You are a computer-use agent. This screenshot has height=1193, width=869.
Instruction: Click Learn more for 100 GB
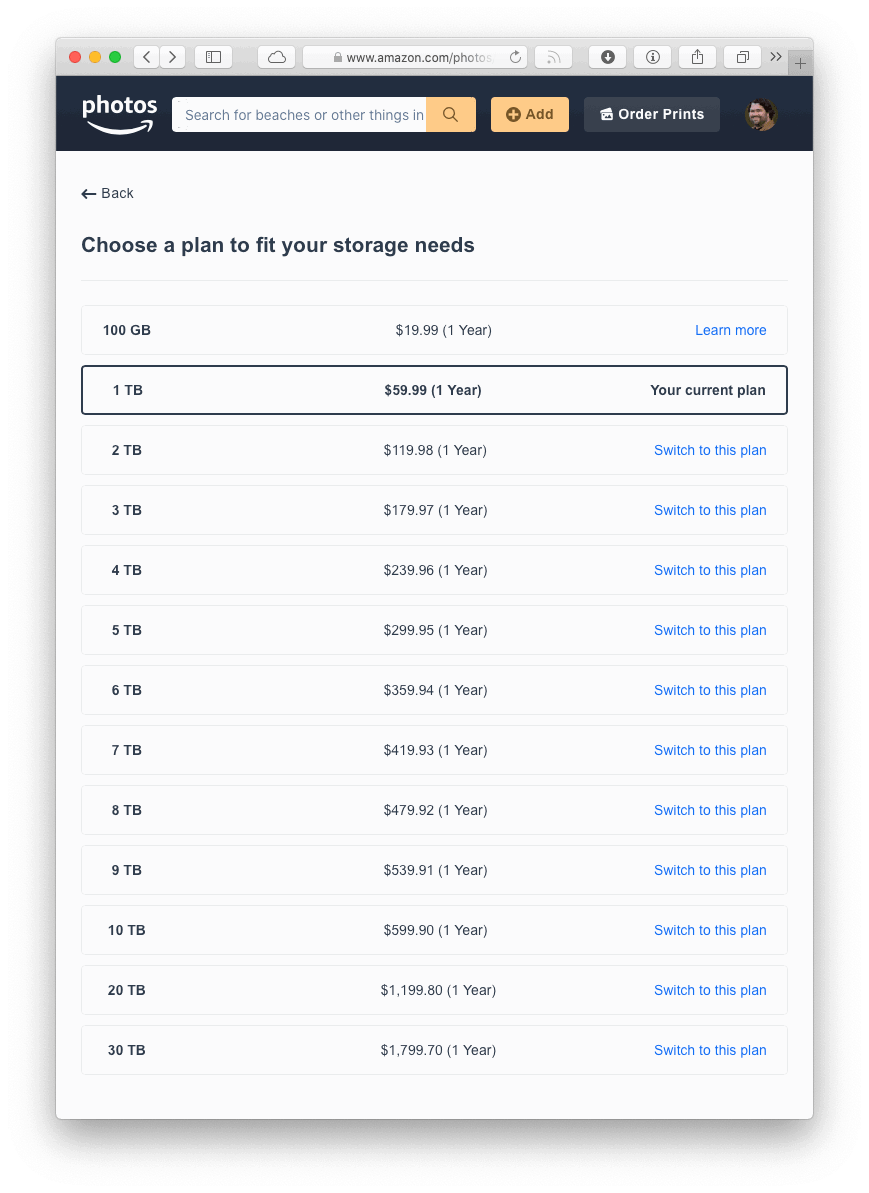click(x=730, y=330)
